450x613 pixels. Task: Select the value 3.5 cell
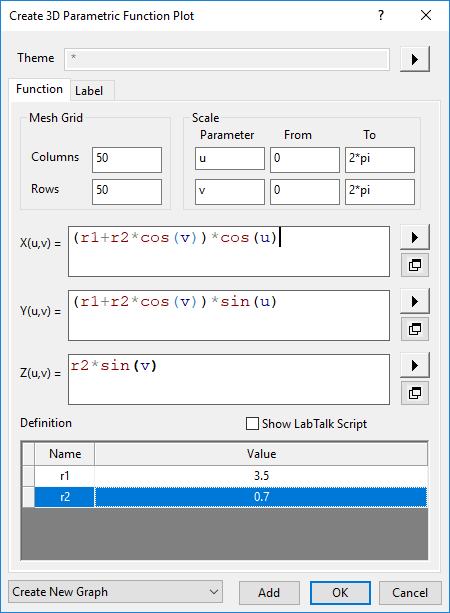[261, 476]
